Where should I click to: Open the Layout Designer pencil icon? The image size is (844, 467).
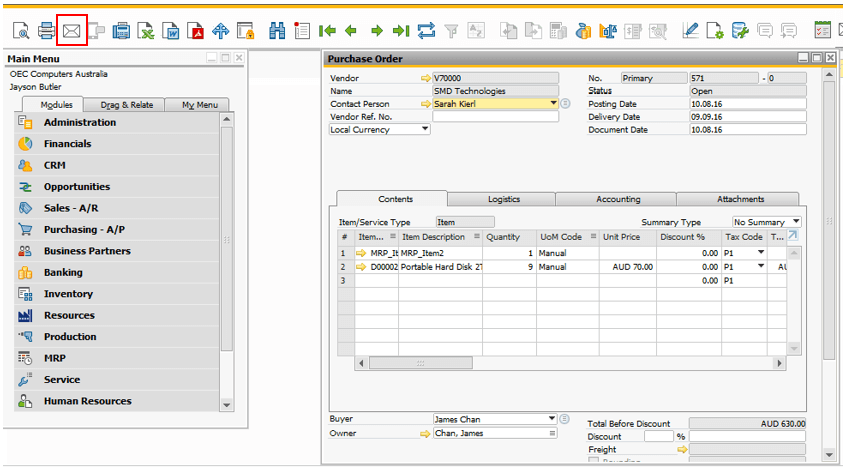690,31
